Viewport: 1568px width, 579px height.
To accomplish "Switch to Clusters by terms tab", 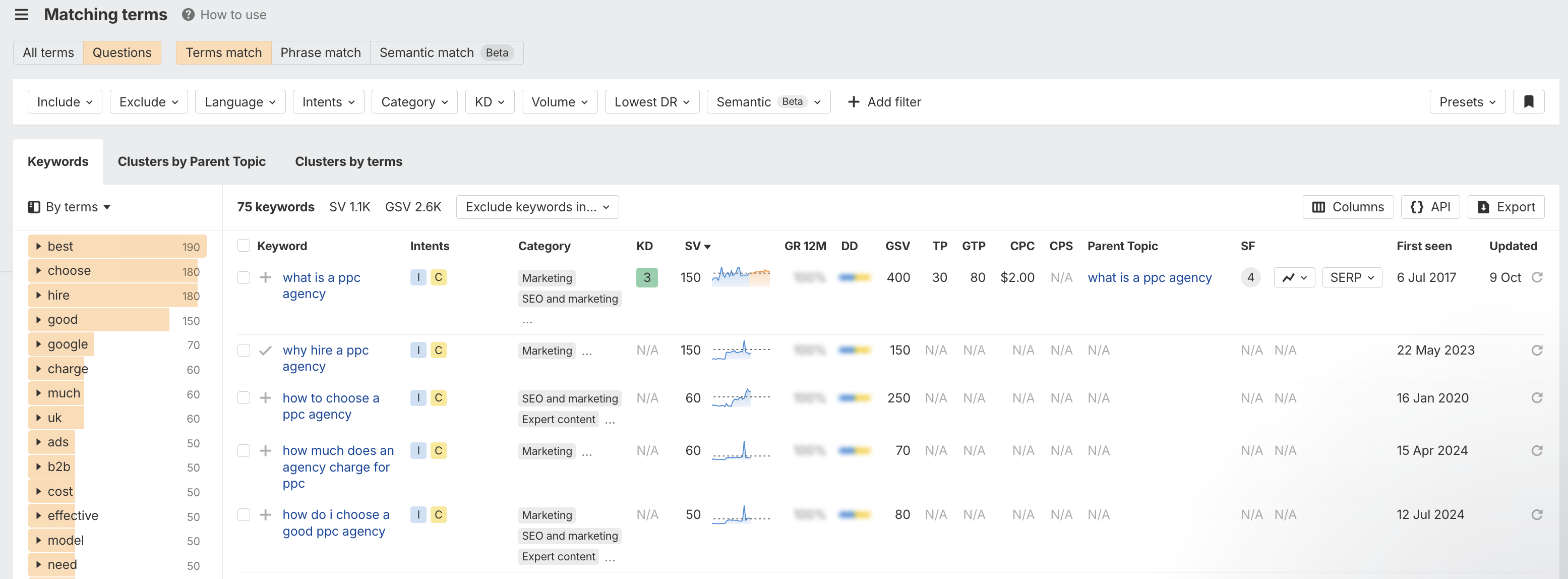I will click(349, 161).
